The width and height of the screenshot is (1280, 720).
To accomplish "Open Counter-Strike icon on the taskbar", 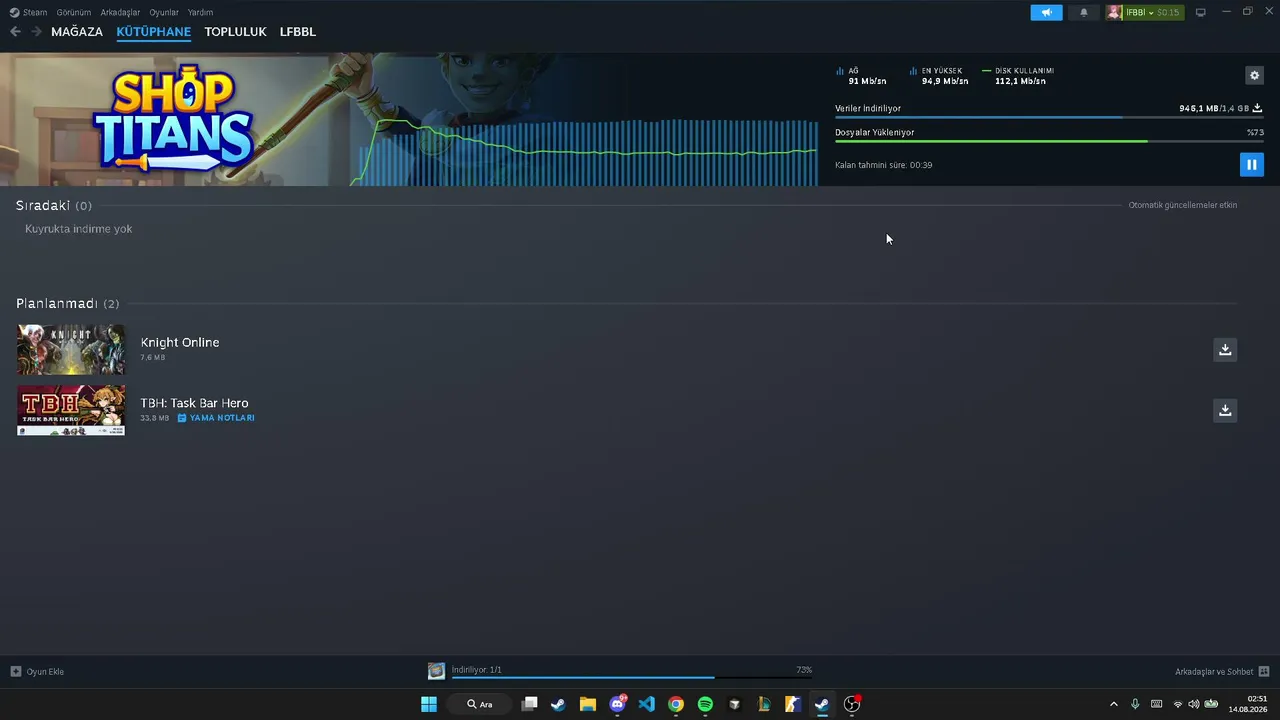I will click(793, 704).
